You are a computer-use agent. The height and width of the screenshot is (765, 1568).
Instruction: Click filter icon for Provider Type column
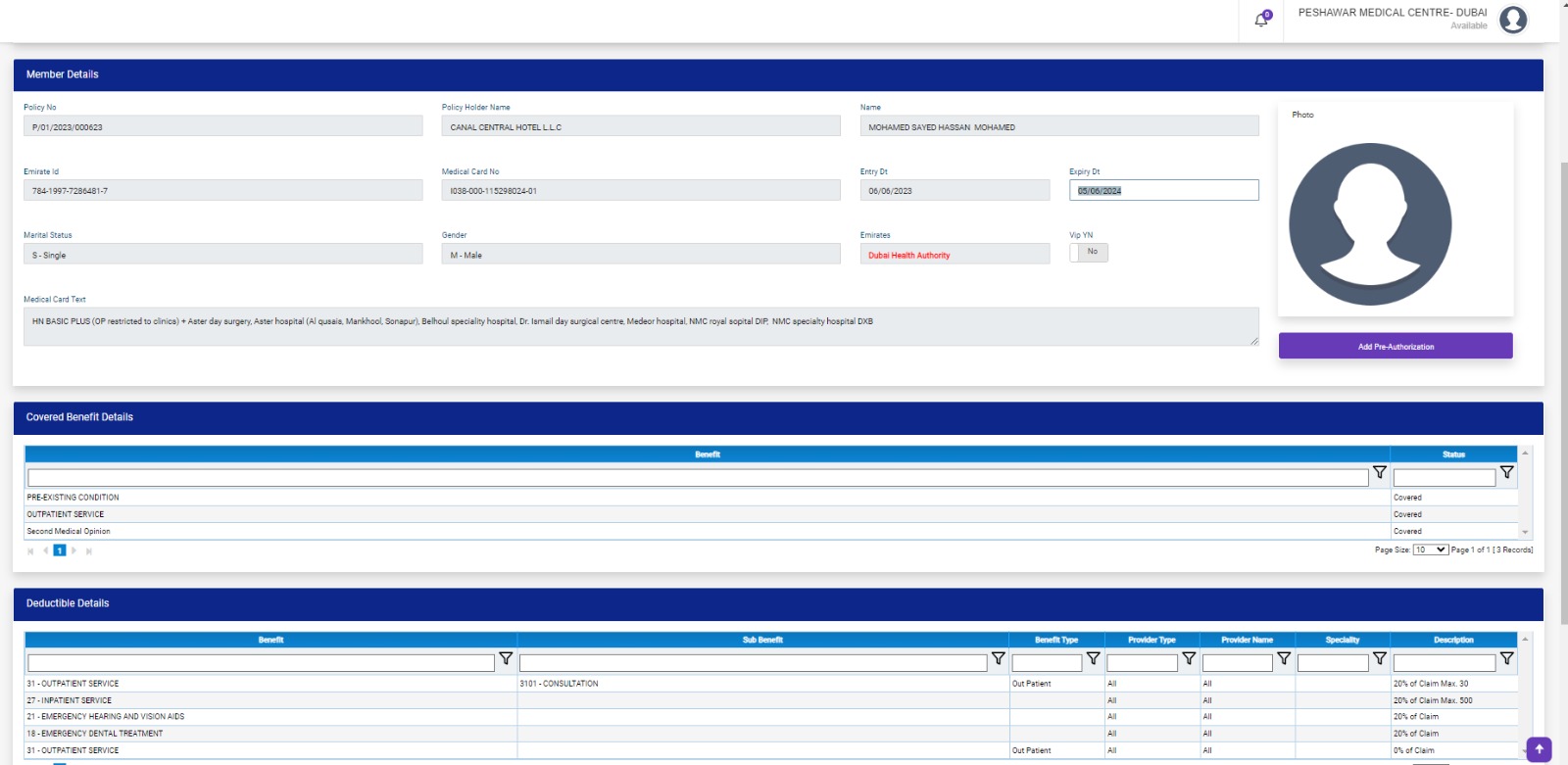coord(1189,658)
